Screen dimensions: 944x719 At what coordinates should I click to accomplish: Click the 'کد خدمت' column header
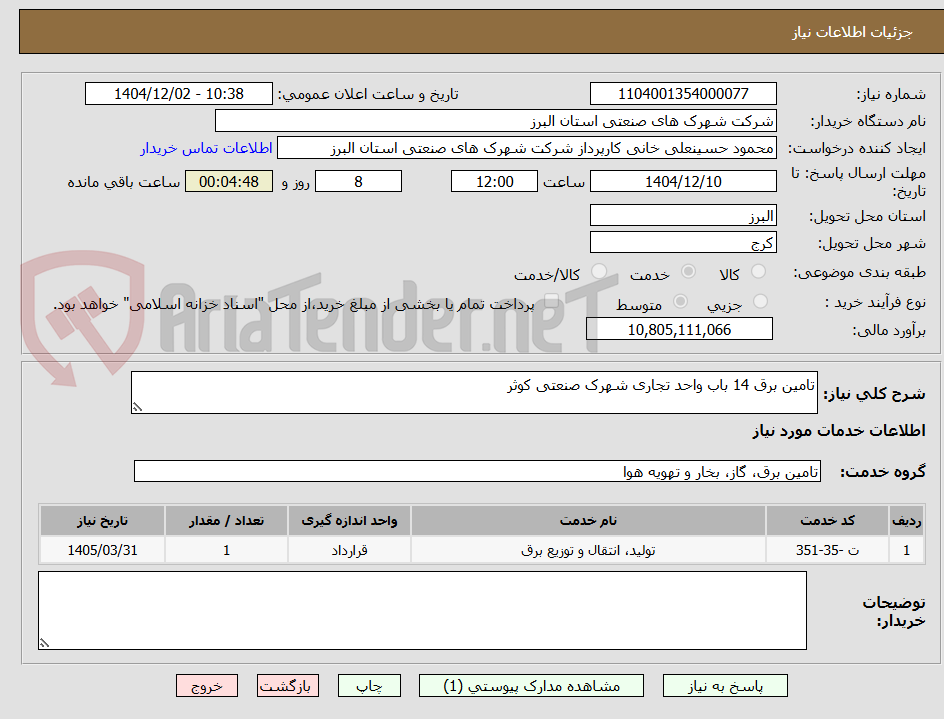(827, 520)
